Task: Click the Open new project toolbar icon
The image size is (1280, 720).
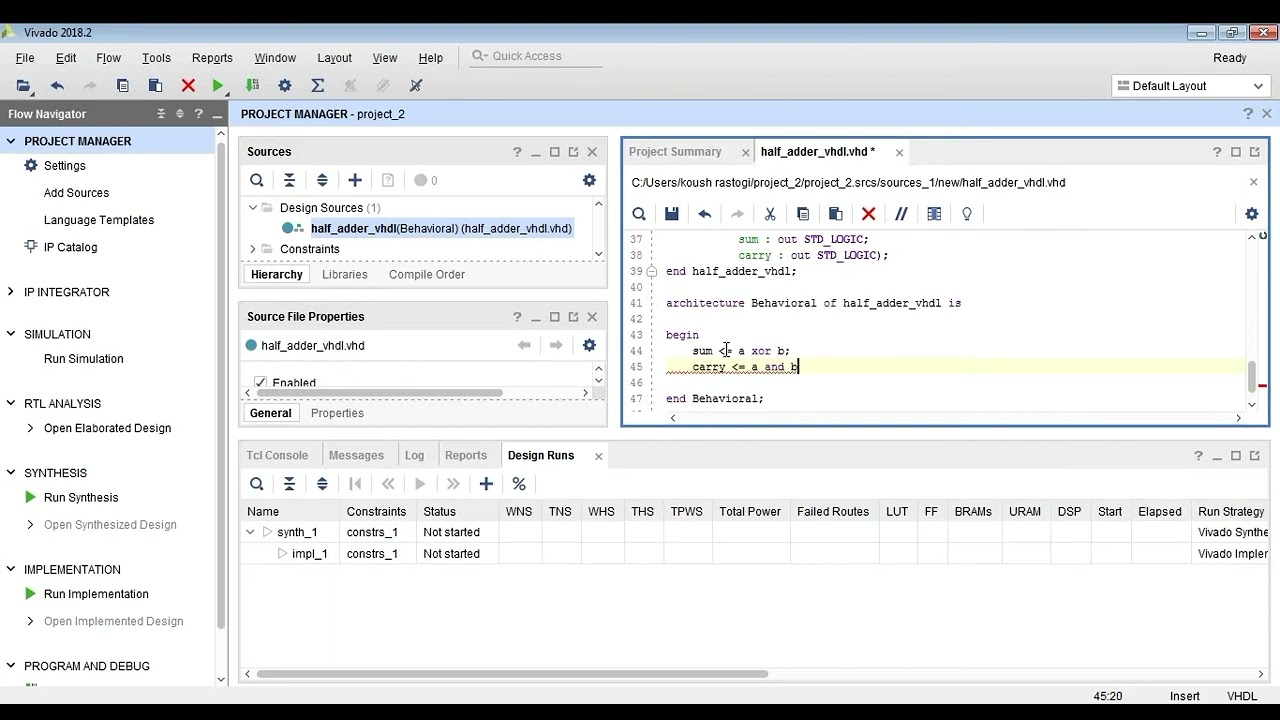Action: 24,86
